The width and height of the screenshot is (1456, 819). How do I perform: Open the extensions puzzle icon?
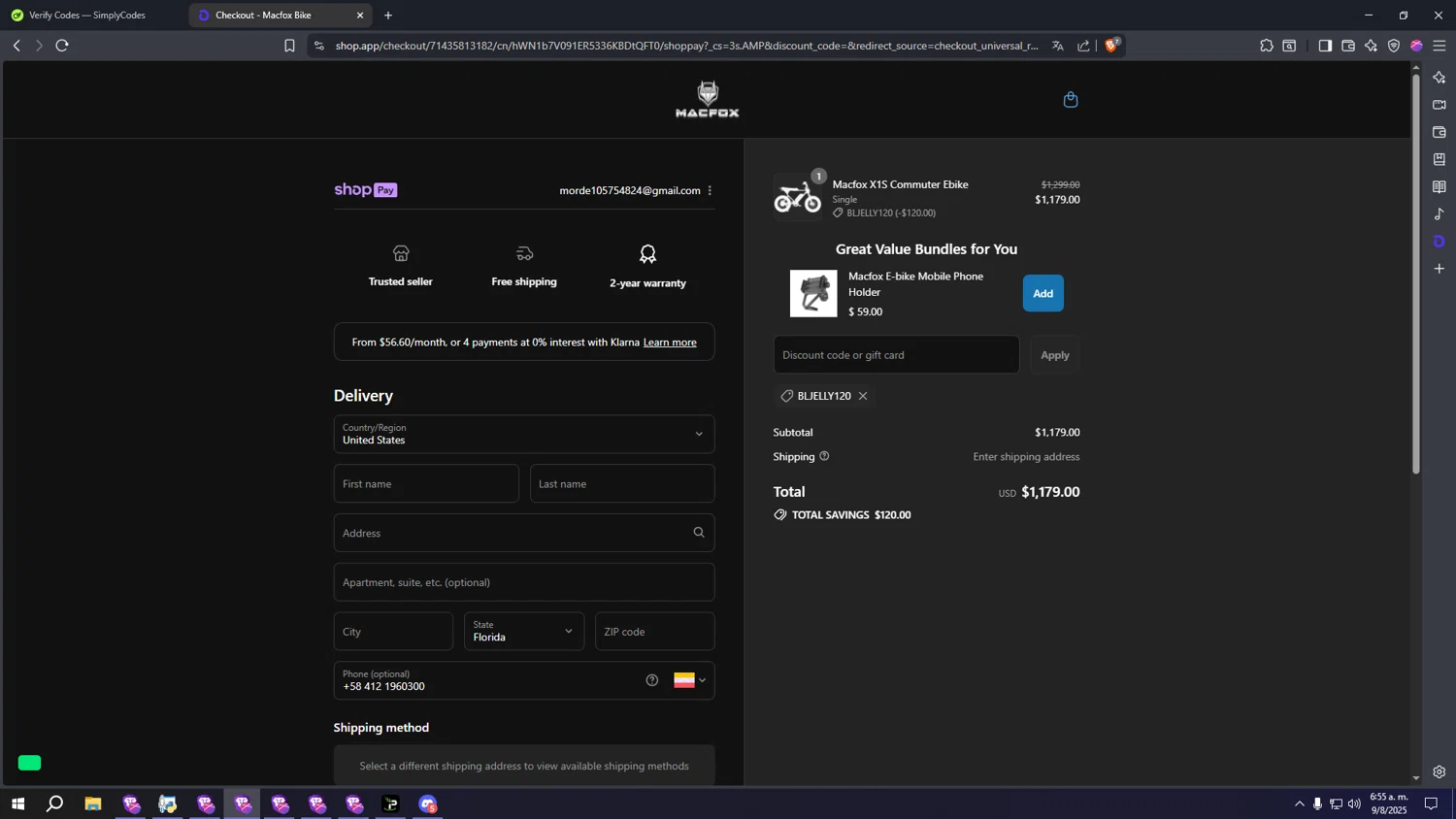1267,46
